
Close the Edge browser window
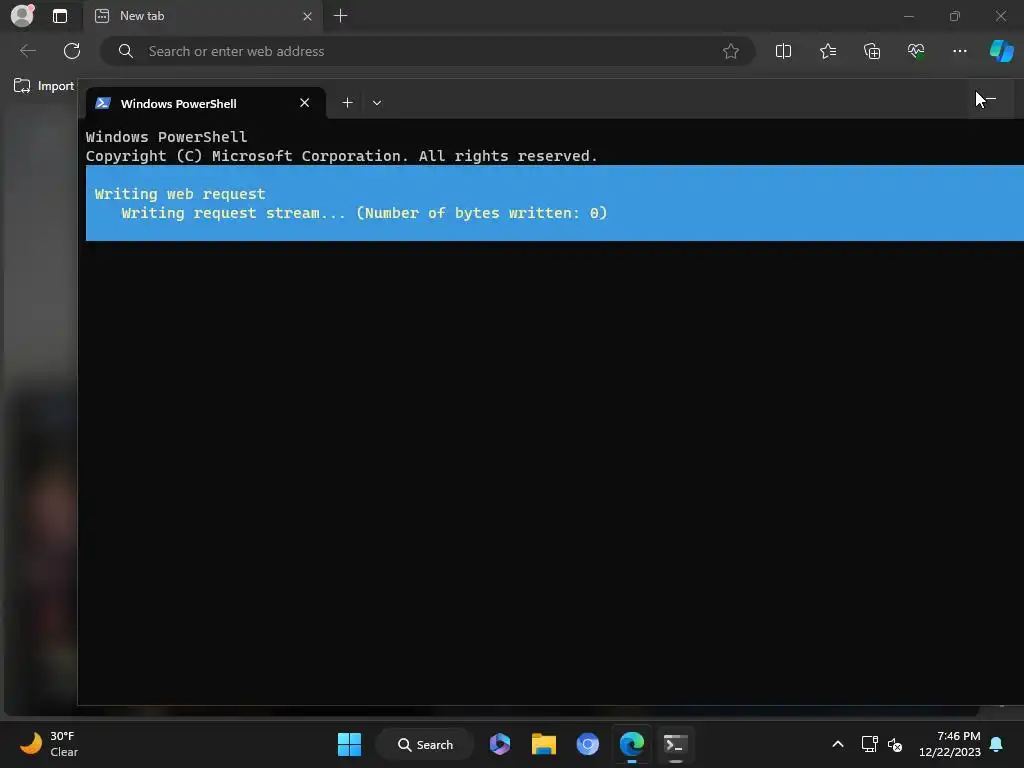click(x=1000, y=16)
